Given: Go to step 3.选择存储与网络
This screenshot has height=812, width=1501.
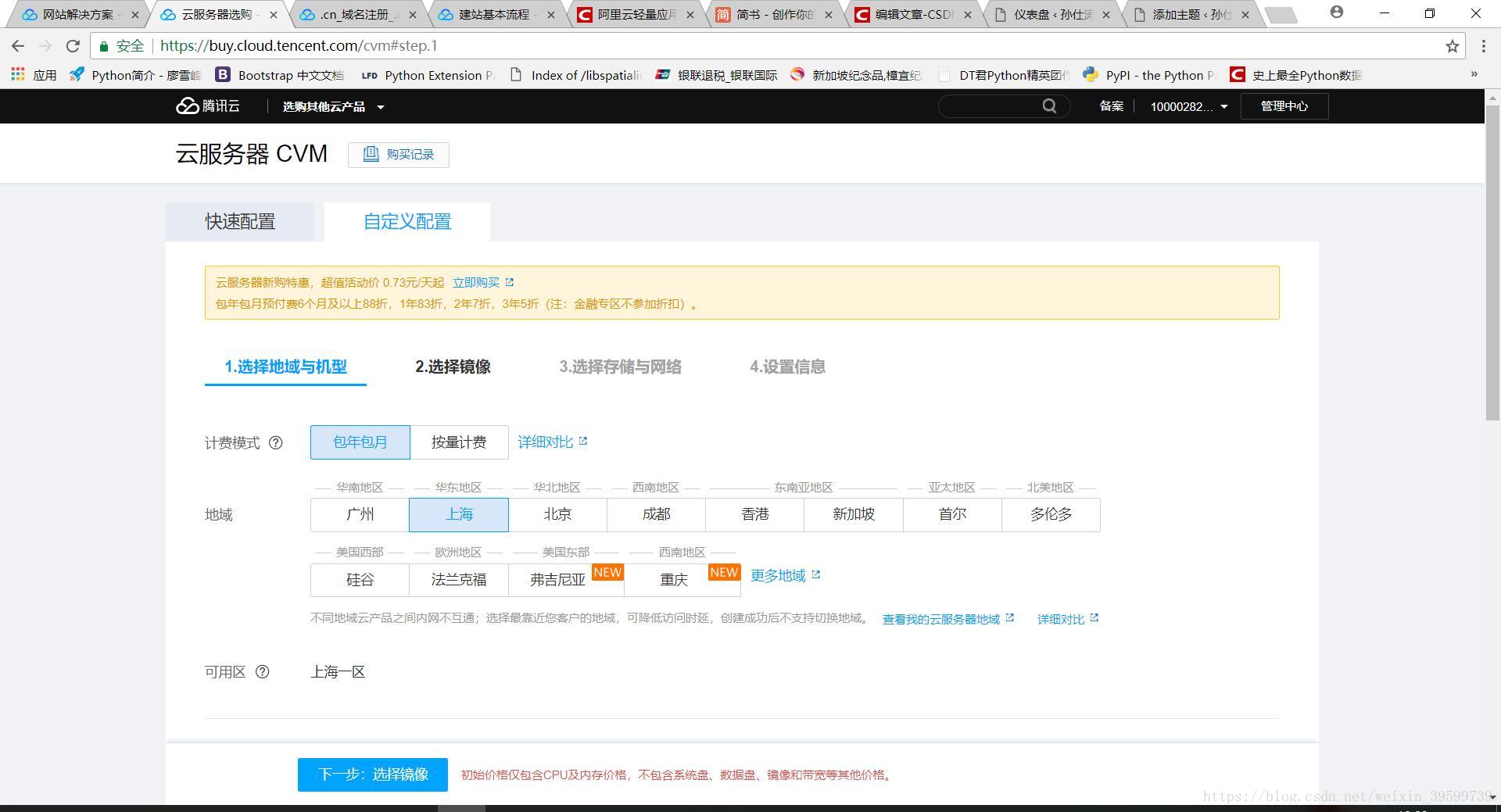Looking at the screenshot, I should (x=620, y=367).
